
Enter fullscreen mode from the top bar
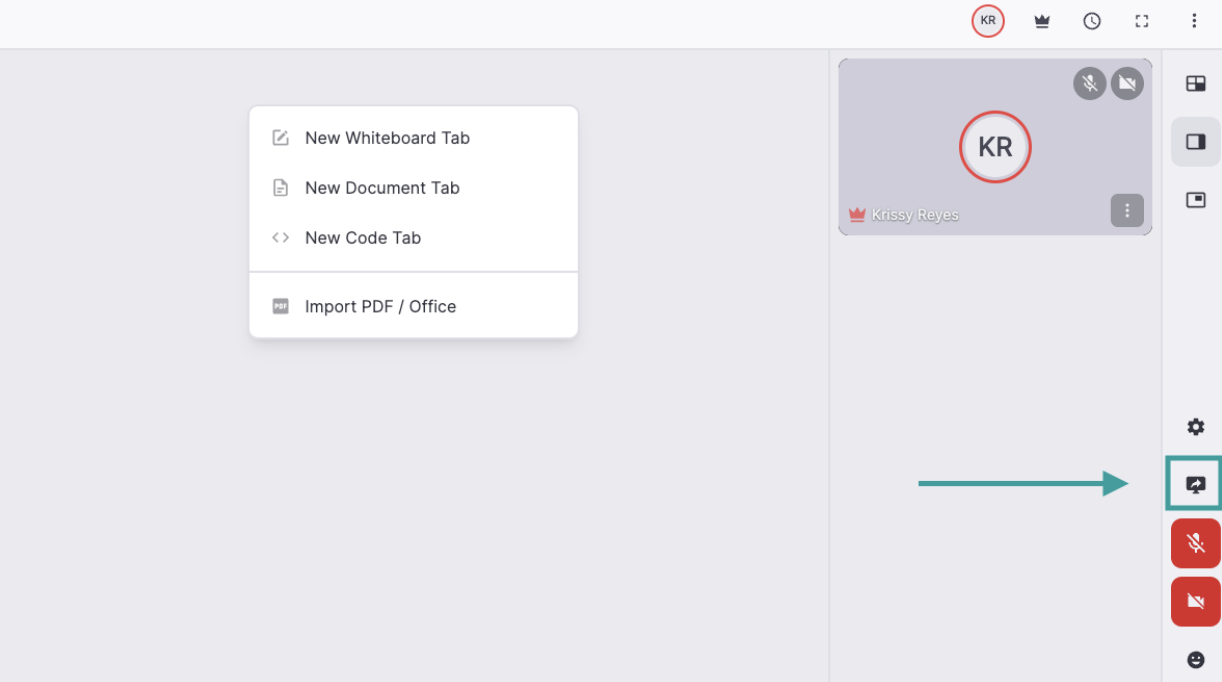point(1141,20)
